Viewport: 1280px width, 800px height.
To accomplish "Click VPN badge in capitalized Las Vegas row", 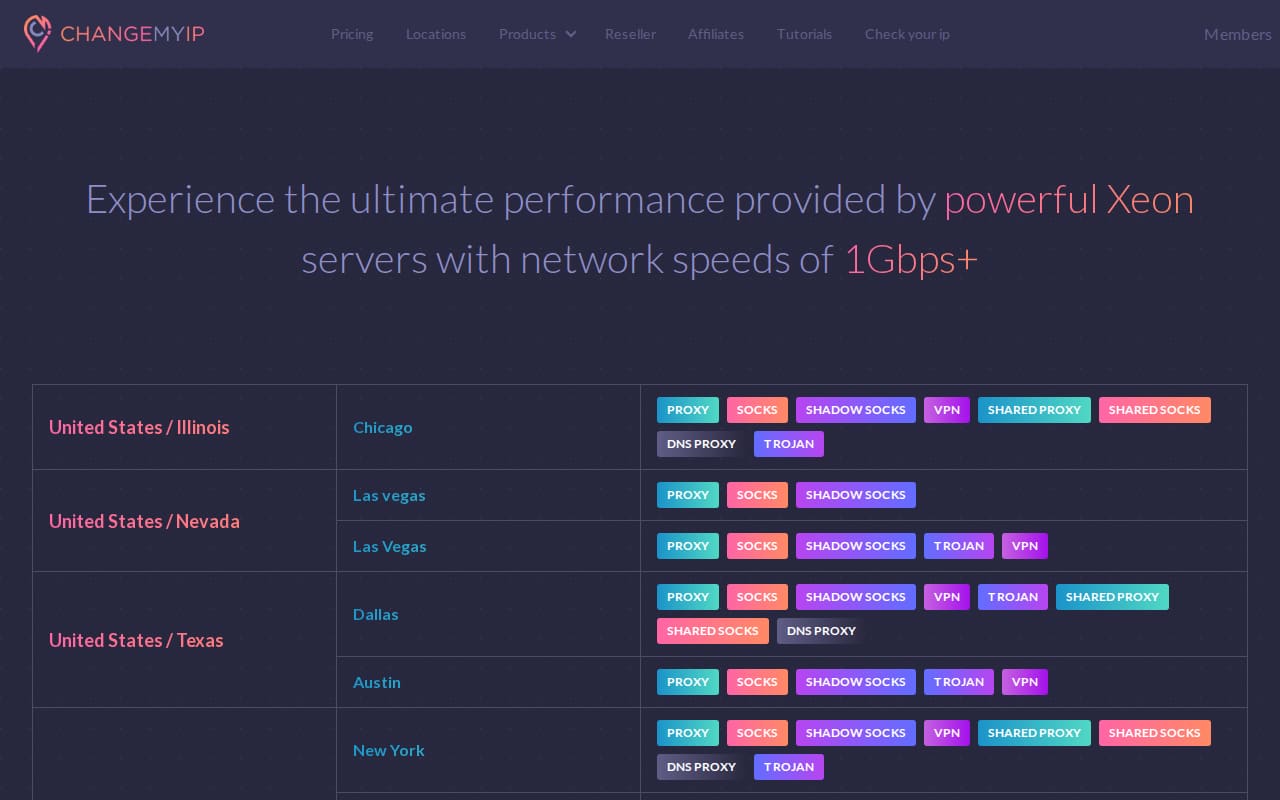I will point(1025,546).
